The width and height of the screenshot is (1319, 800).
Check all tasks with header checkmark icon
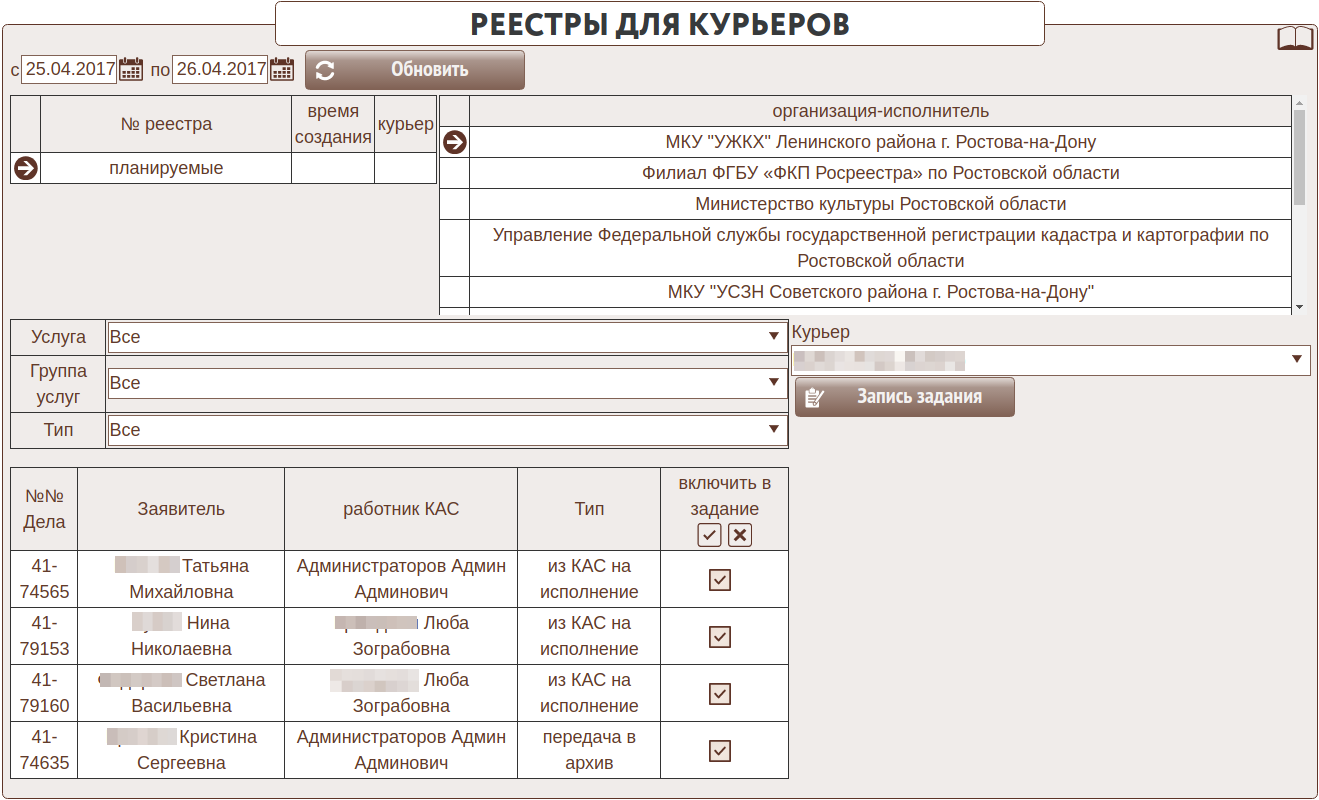[x=709, y=535]
